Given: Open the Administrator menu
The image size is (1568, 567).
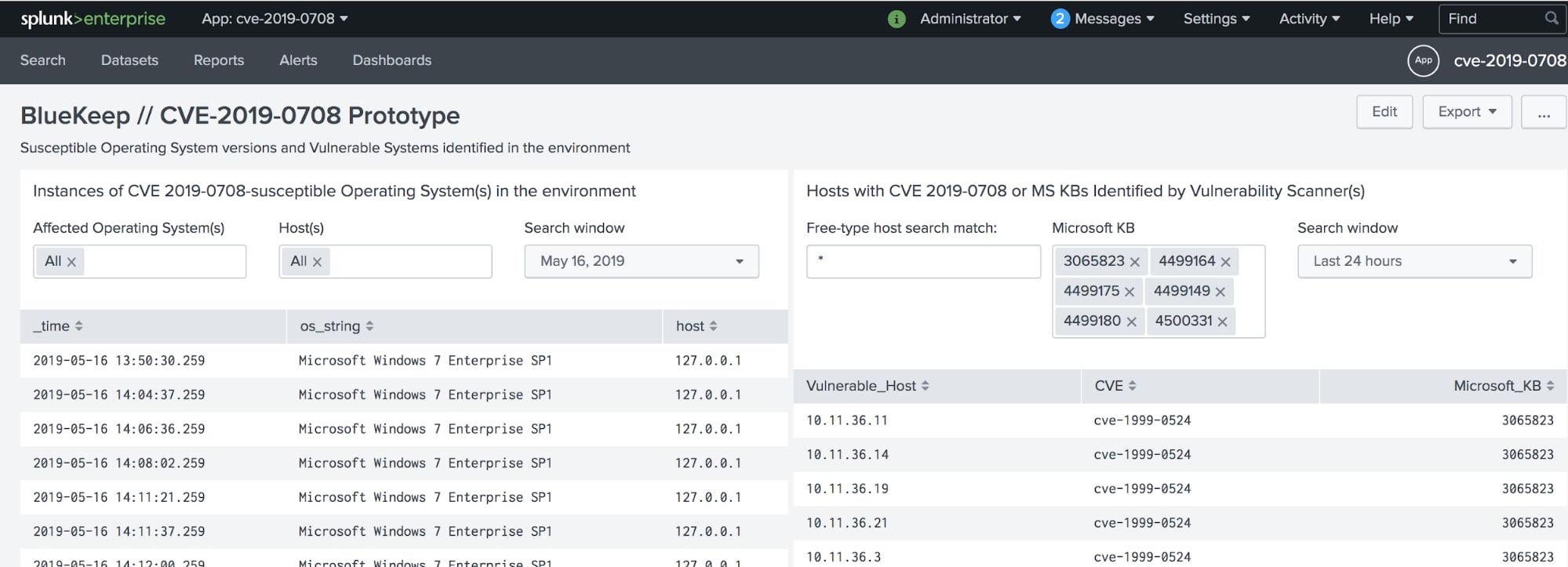Looking at the screenshot, I should pos(970,19).
